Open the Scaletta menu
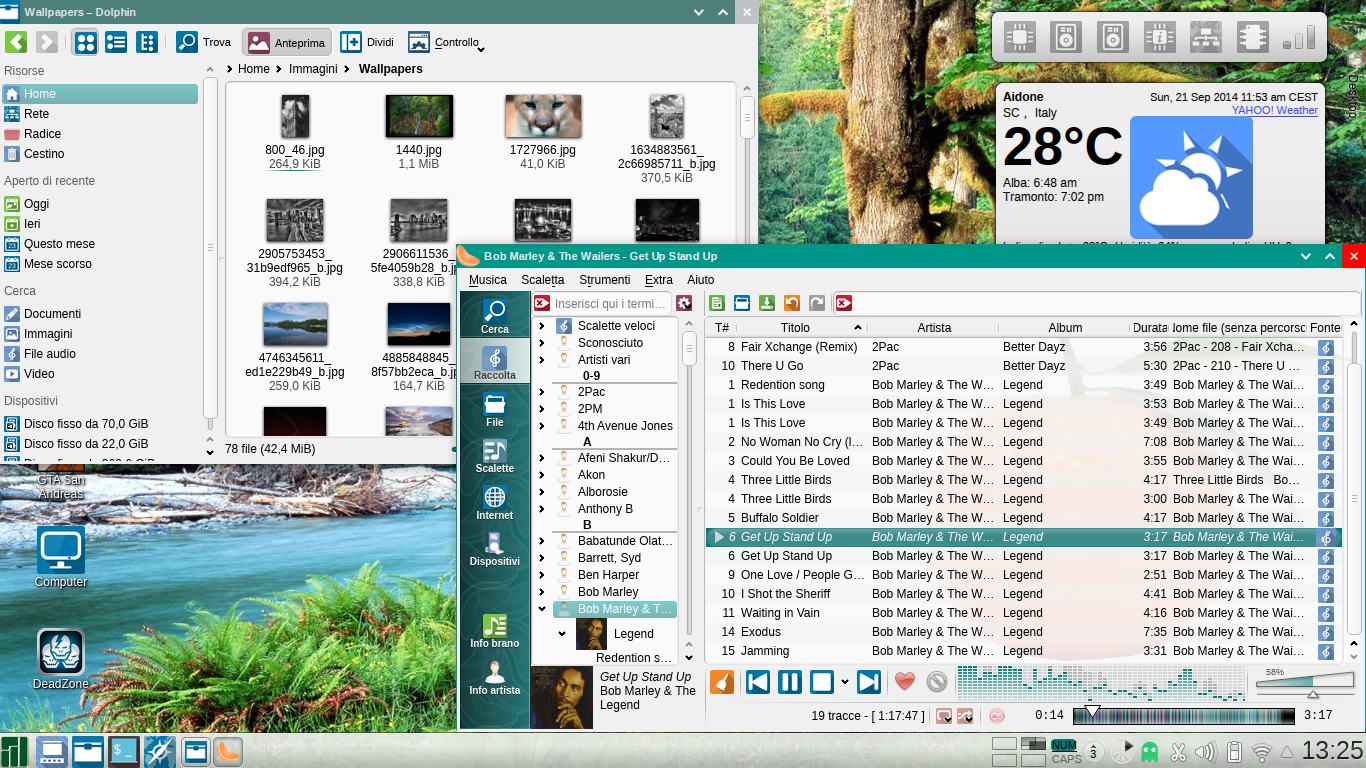 (543, 280)
